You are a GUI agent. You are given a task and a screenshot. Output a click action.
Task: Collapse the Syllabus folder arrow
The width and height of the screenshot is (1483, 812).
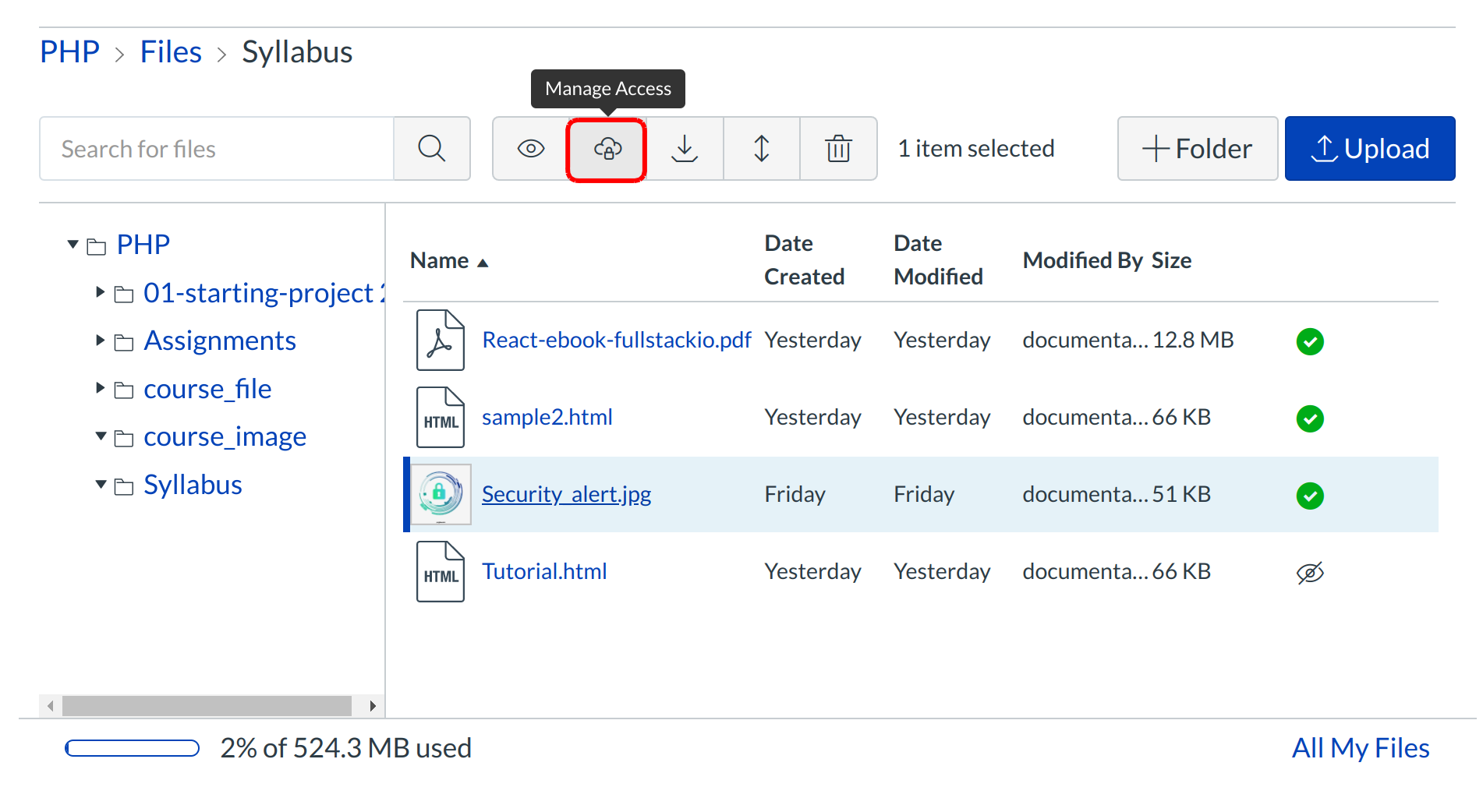(101, 485)
